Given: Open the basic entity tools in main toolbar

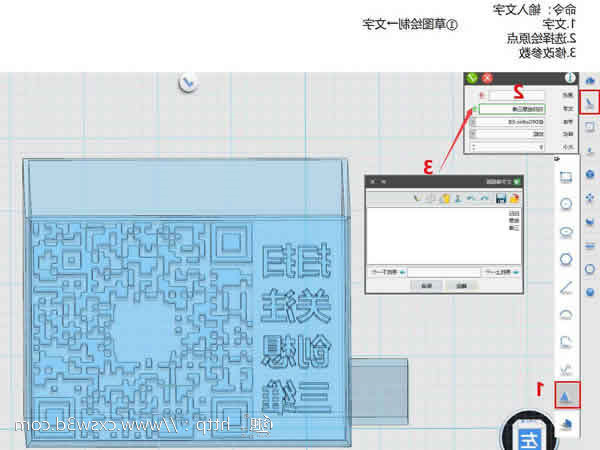Looking at the screenshot, I should [x=590, y=80].
